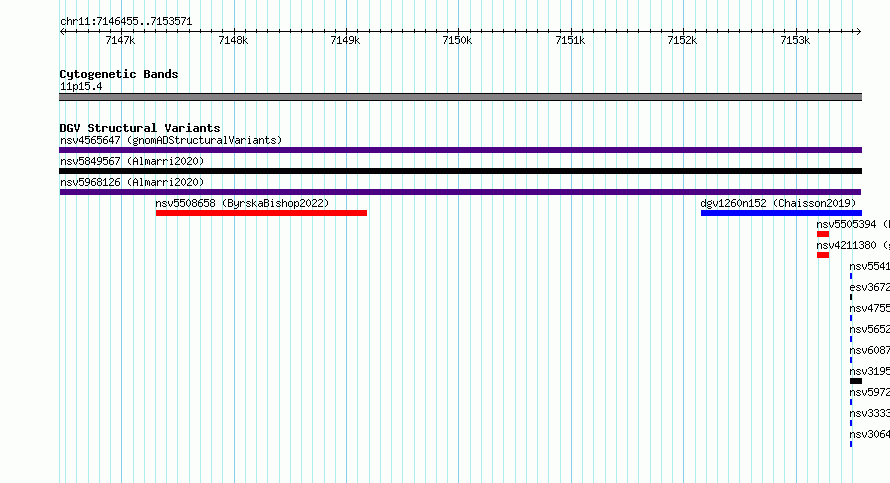Open nsv5849567 (Almarri2020) label
Viewport: 890px width, 483px height.
click(x=132, y=161)
